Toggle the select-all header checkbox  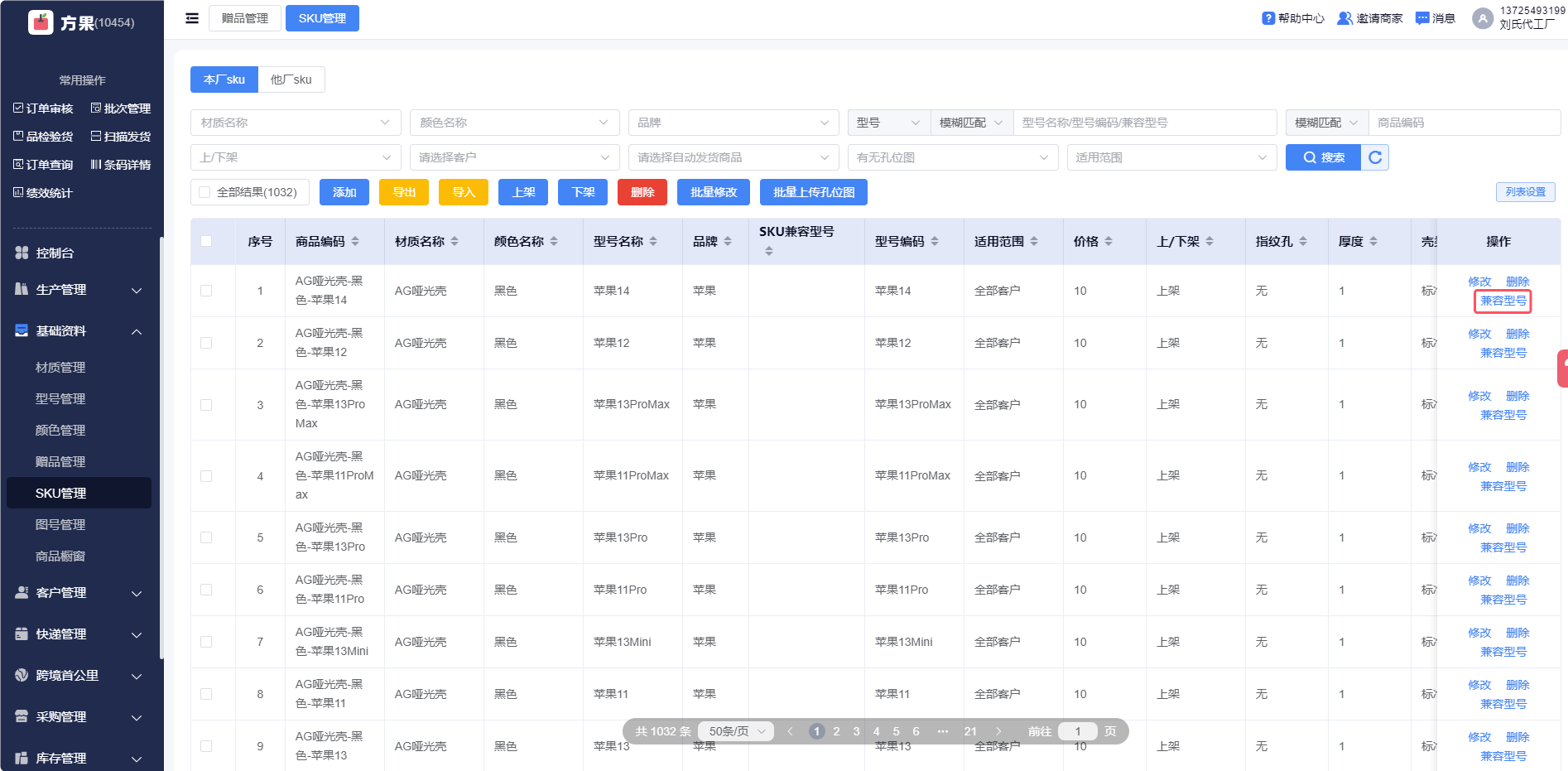click(x=206, y=241)
